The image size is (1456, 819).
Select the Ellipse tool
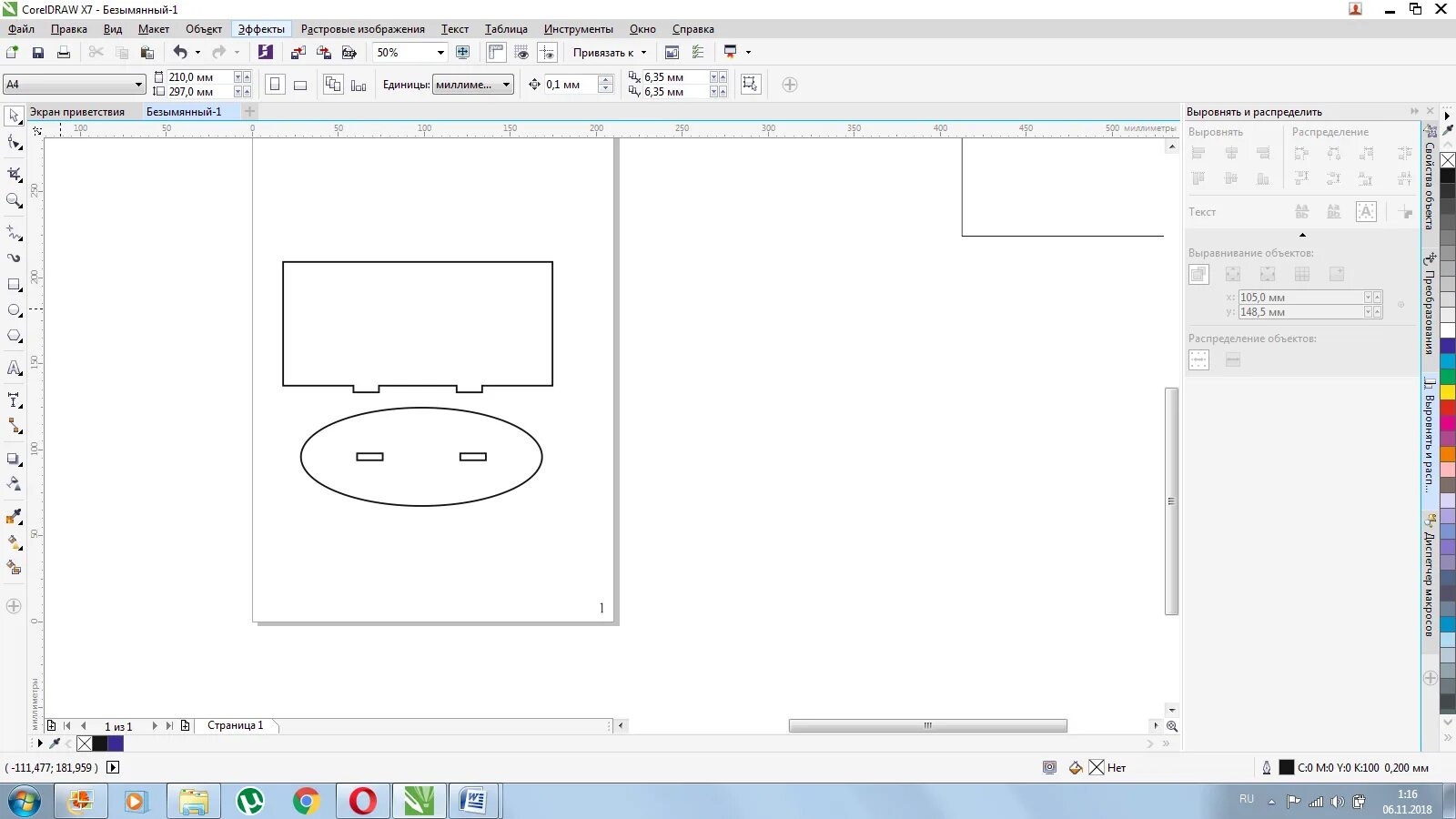click(14, 310)
